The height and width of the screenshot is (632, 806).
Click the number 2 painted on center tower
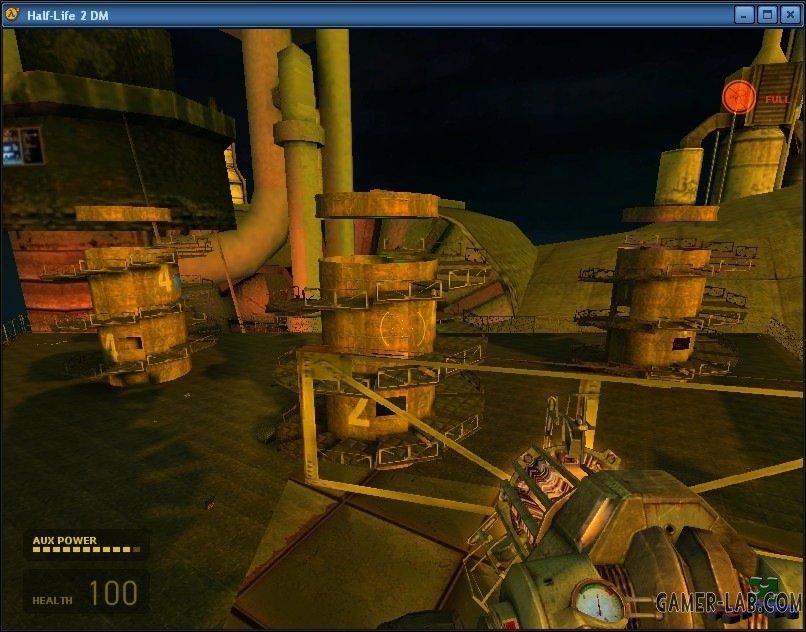click(x=359, y=409)
